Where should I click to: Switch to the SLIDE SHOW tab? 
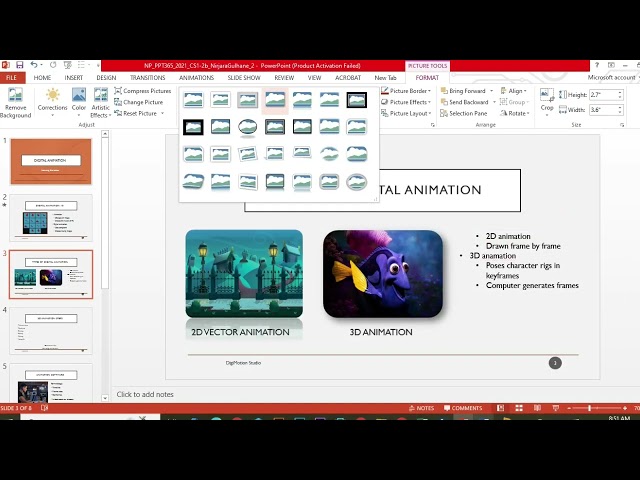244,78
